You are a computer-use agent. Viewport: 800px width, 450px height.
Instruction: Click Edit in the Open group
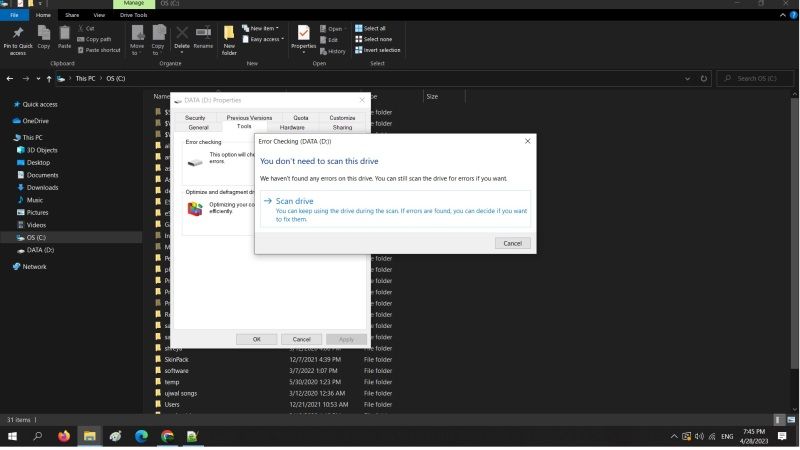click(x=329, y=40)
